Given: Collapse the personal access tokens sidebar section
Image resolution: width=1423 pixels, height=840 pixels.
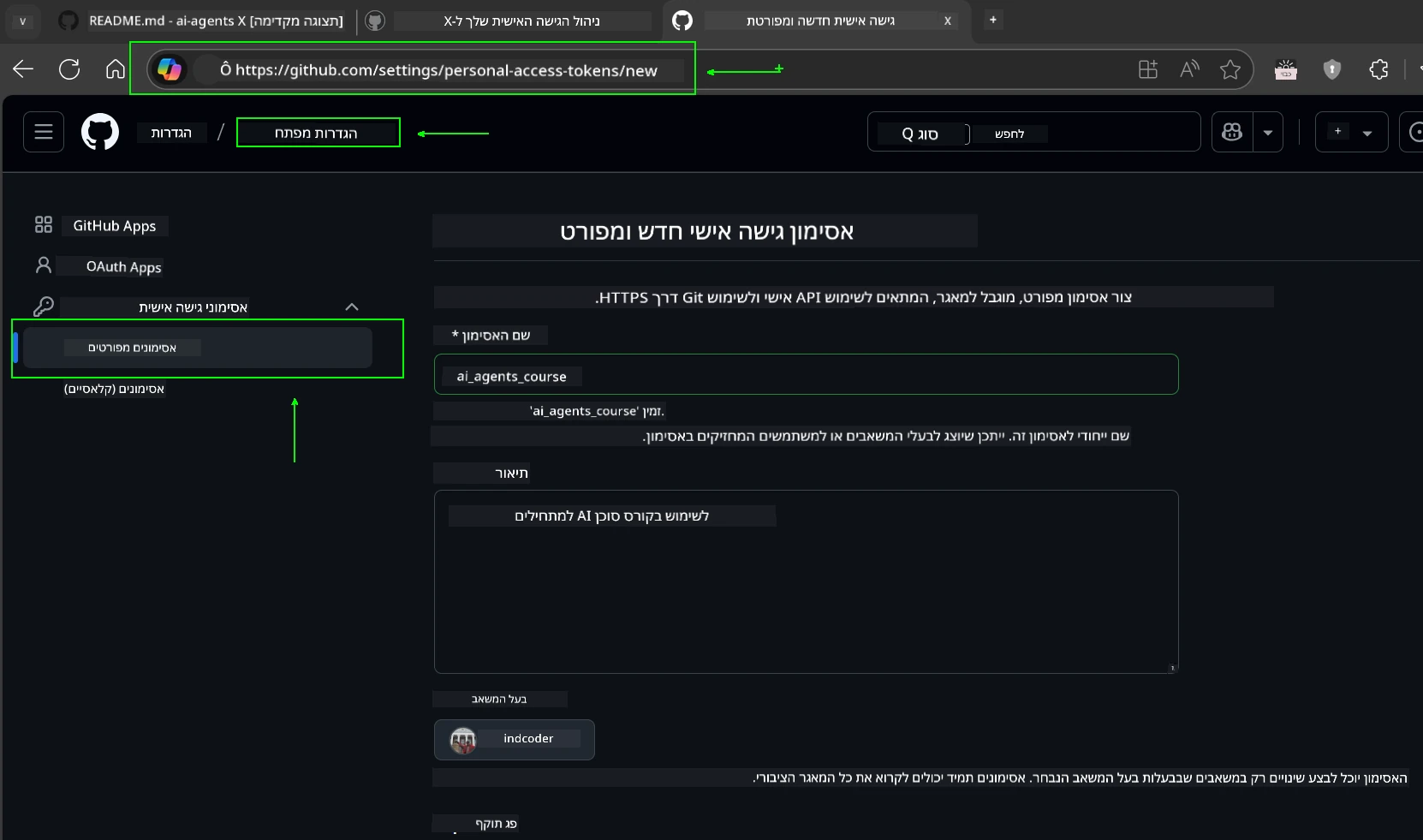Looking at the screenshot, I should 351,307.
